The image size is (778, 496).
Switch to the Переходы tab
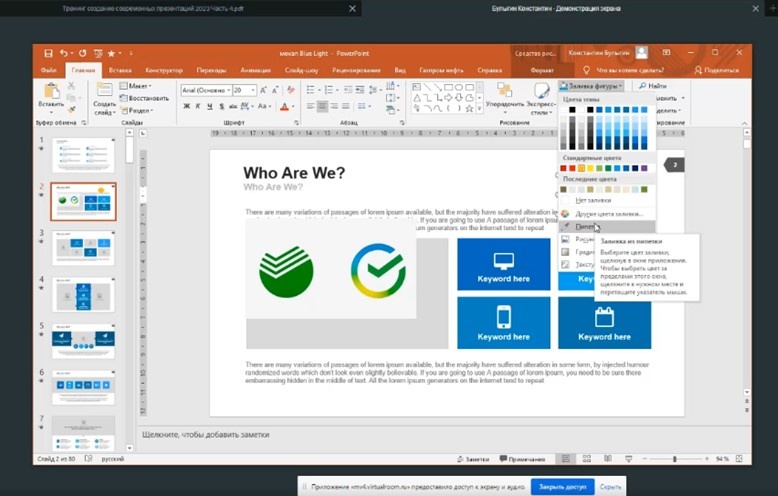pos(211,70)
